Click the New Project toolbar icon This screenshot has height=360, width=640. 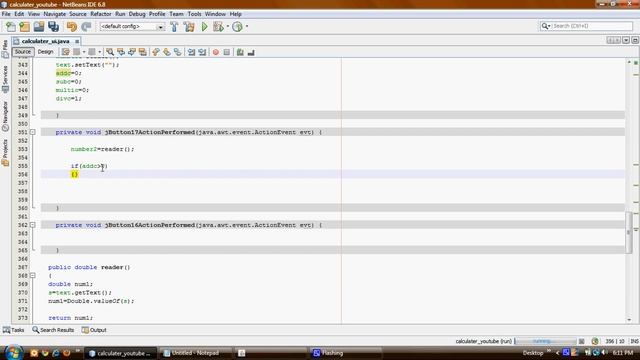[x=24, y=27]
